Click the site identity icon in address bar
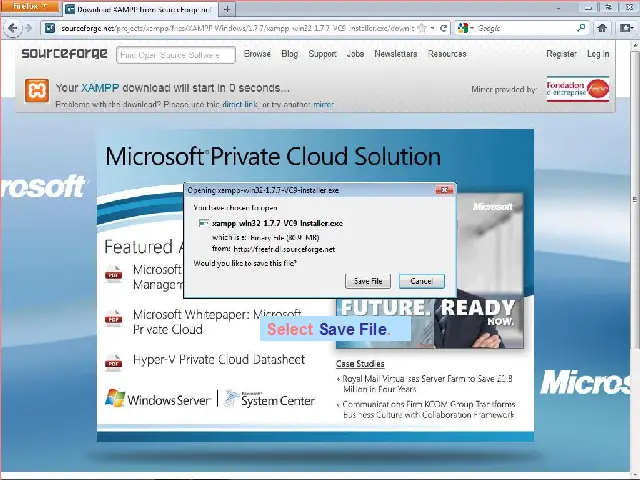 [50, 28]
